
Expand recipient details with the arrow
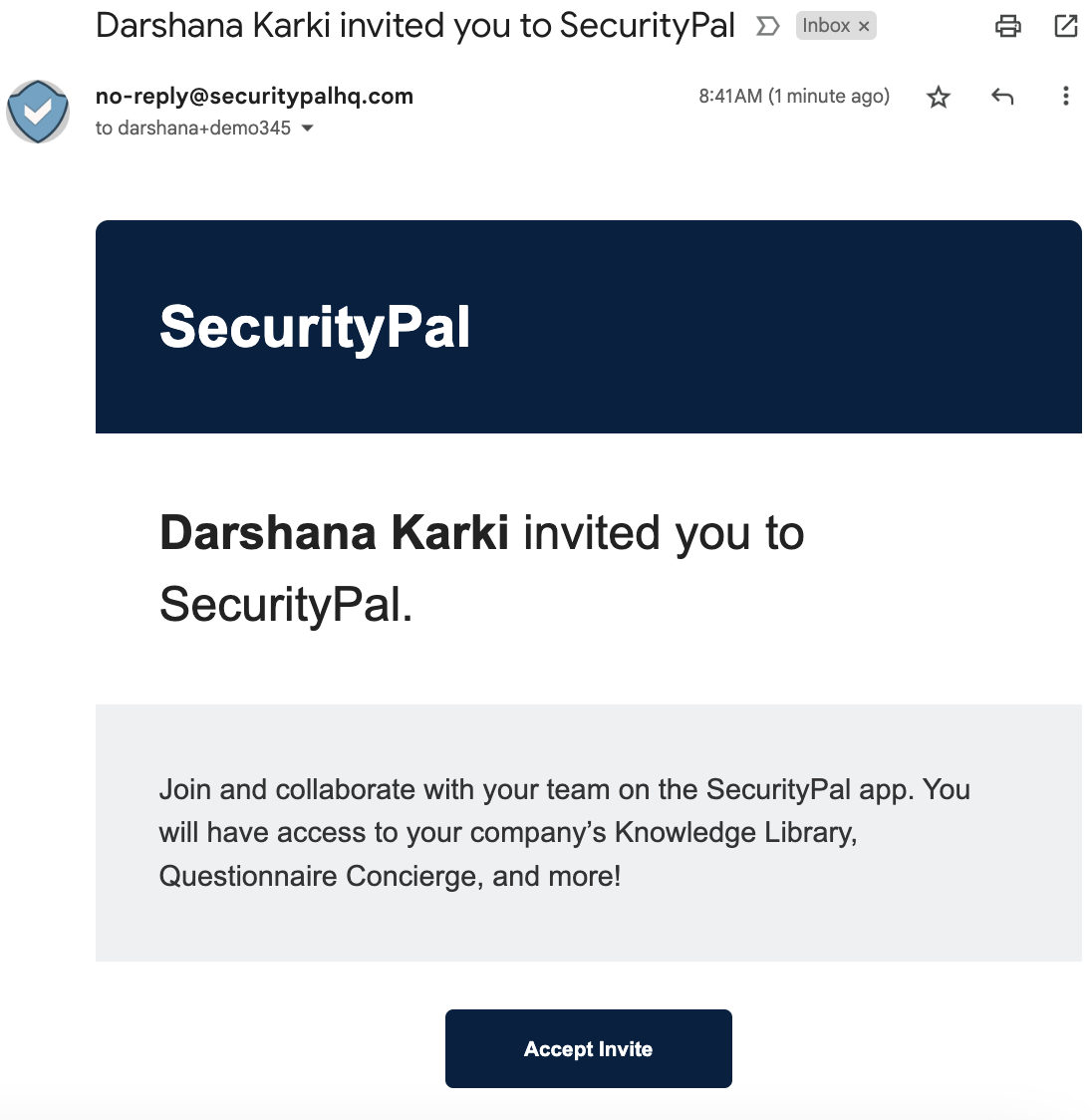307,128
